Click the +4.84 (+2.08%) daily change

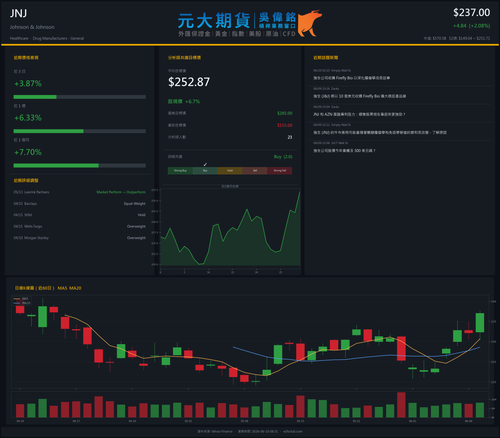(471, 26)
